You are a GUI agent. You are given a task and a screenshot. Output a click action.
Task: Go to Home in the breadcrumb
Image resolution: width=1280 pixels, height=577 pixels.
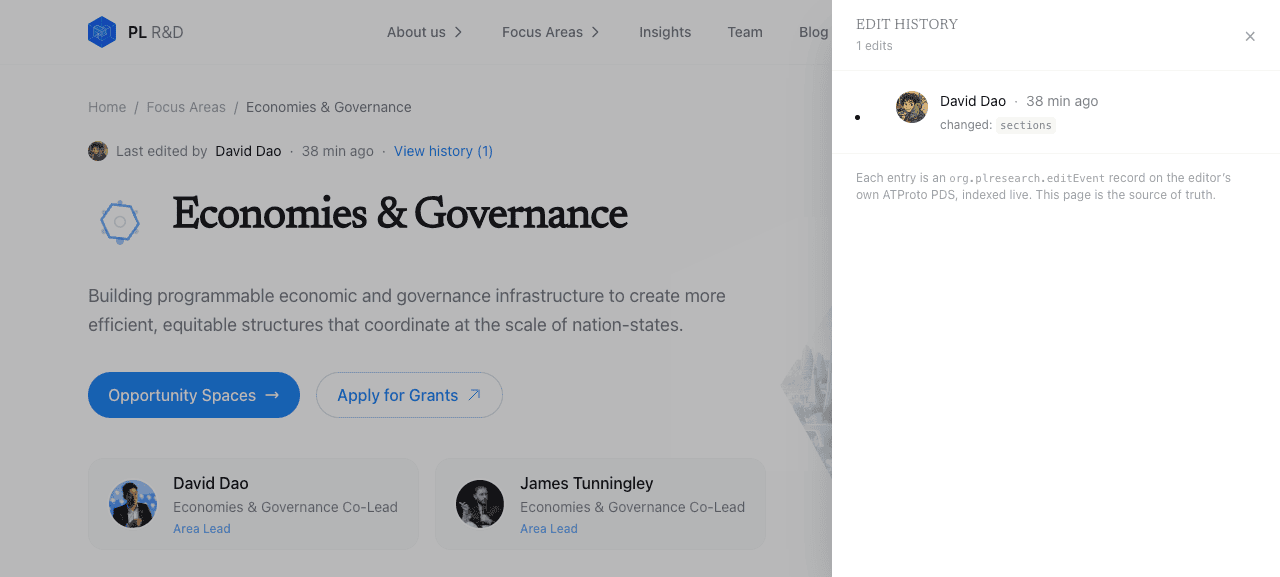point(107,107)
